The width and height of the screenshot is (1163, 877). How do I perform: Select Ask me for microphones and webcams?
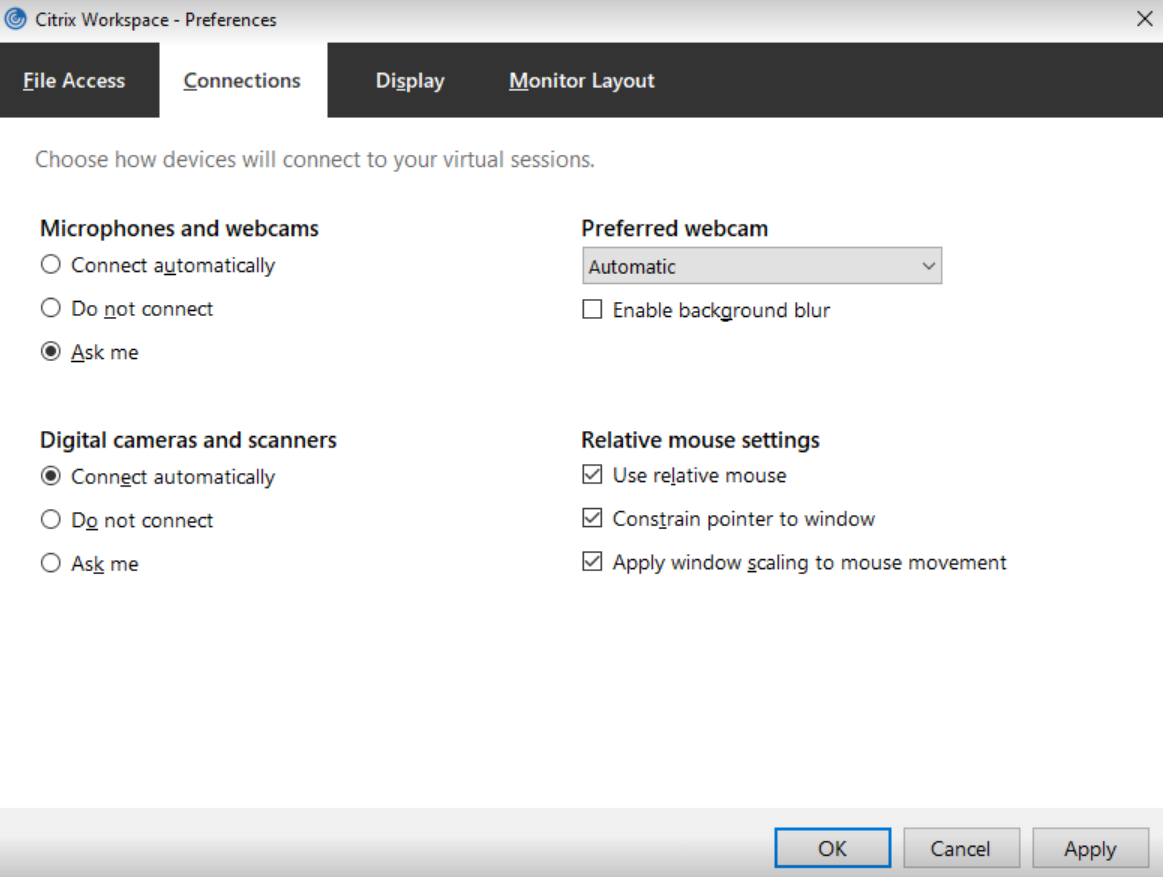click(x=51, y=353)
